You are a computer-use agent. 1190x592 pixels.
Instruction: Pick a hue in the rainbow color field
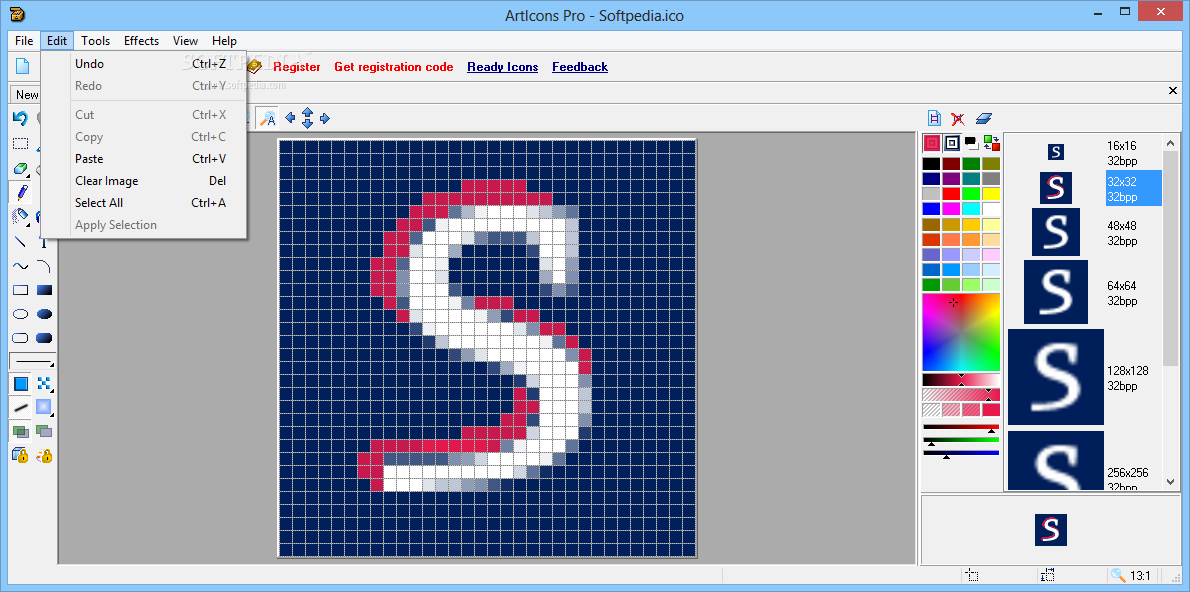coord(961,332)
